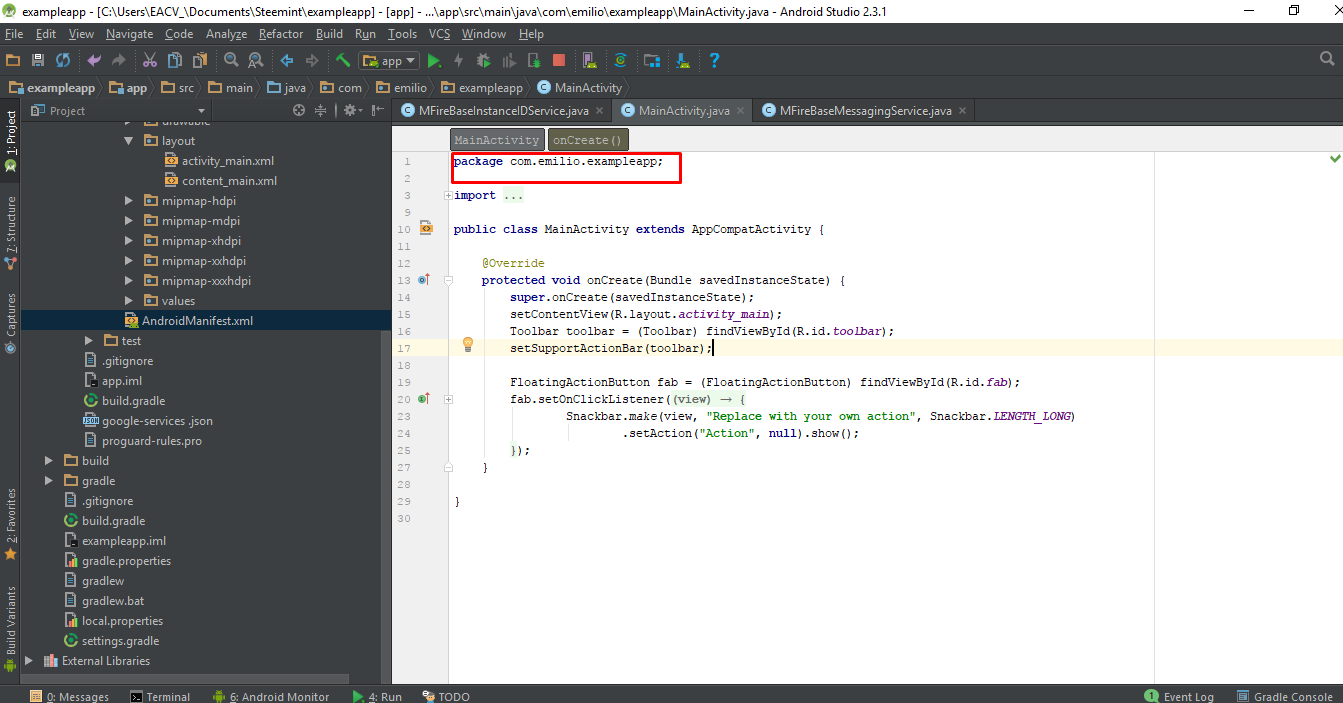Image resolution: width=1343 pixels, height=703 pixels.
Task: Open the Event Log panel
Action: tap(1179, 696)
